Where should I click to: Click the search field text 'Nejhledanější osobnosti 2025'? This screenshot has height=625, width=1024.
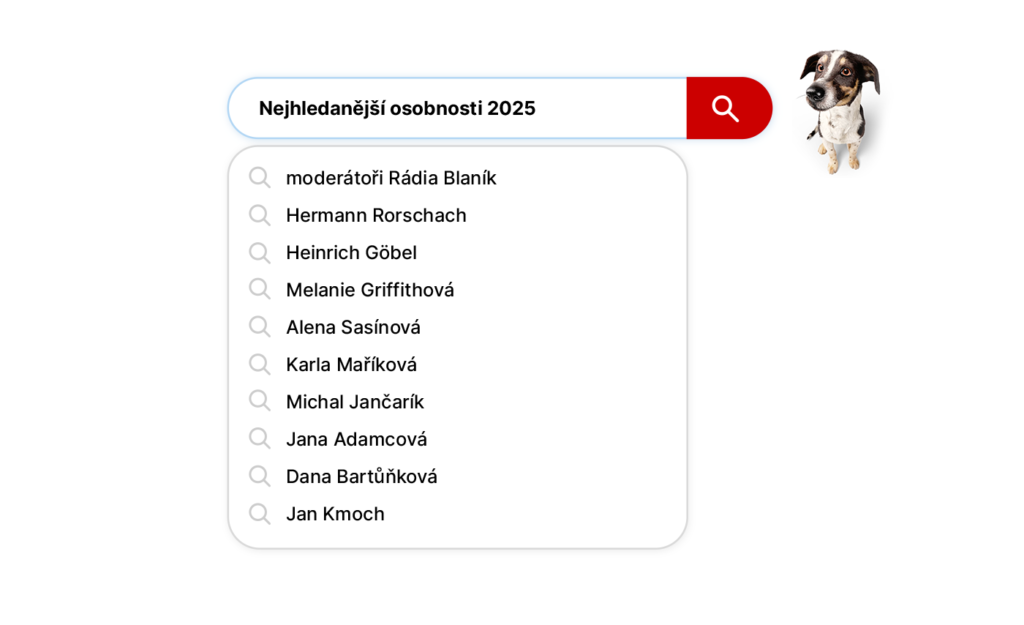coord(397,108)
